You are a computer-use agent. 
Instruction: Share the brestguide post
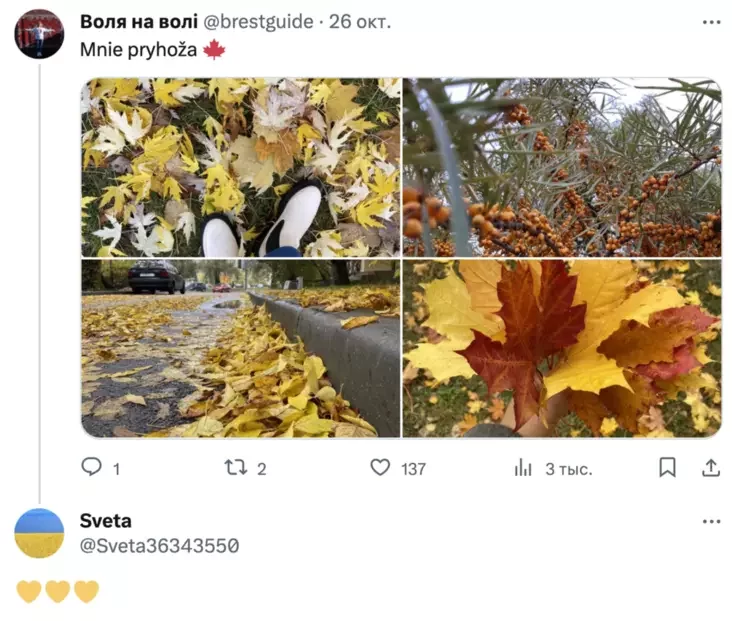point(710,467)
